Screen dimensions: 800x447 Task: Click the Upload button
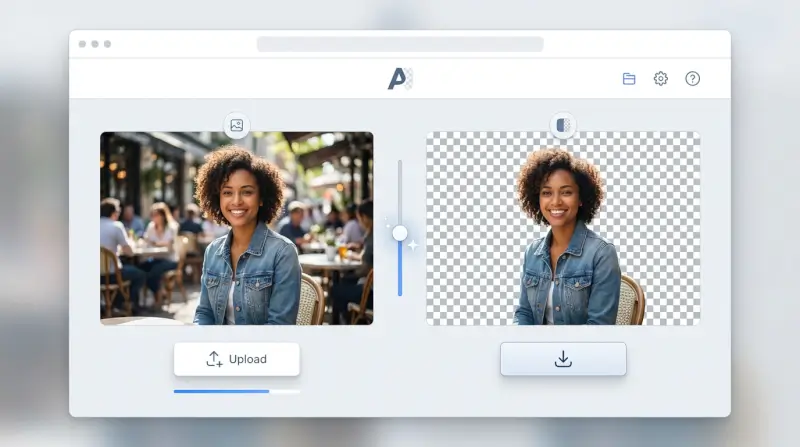[x=237, y=359]
